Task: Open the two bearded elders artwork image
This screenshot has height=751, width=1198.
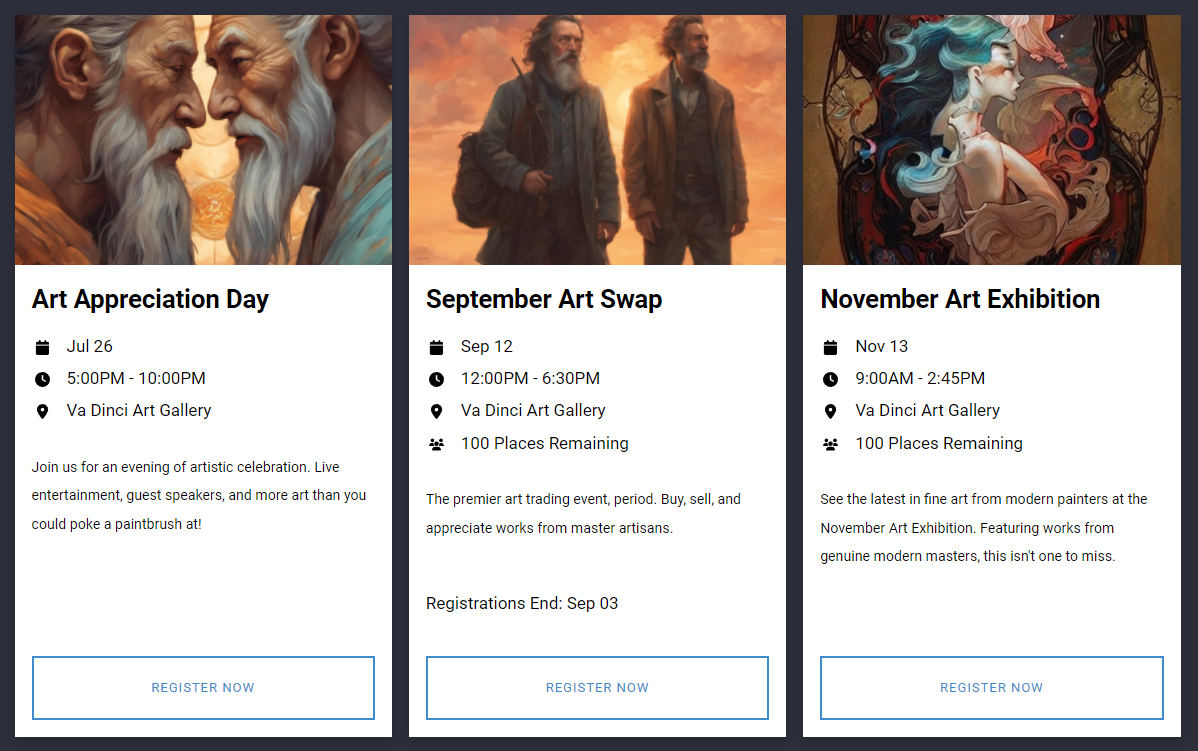Action: (x=203, y=140)
